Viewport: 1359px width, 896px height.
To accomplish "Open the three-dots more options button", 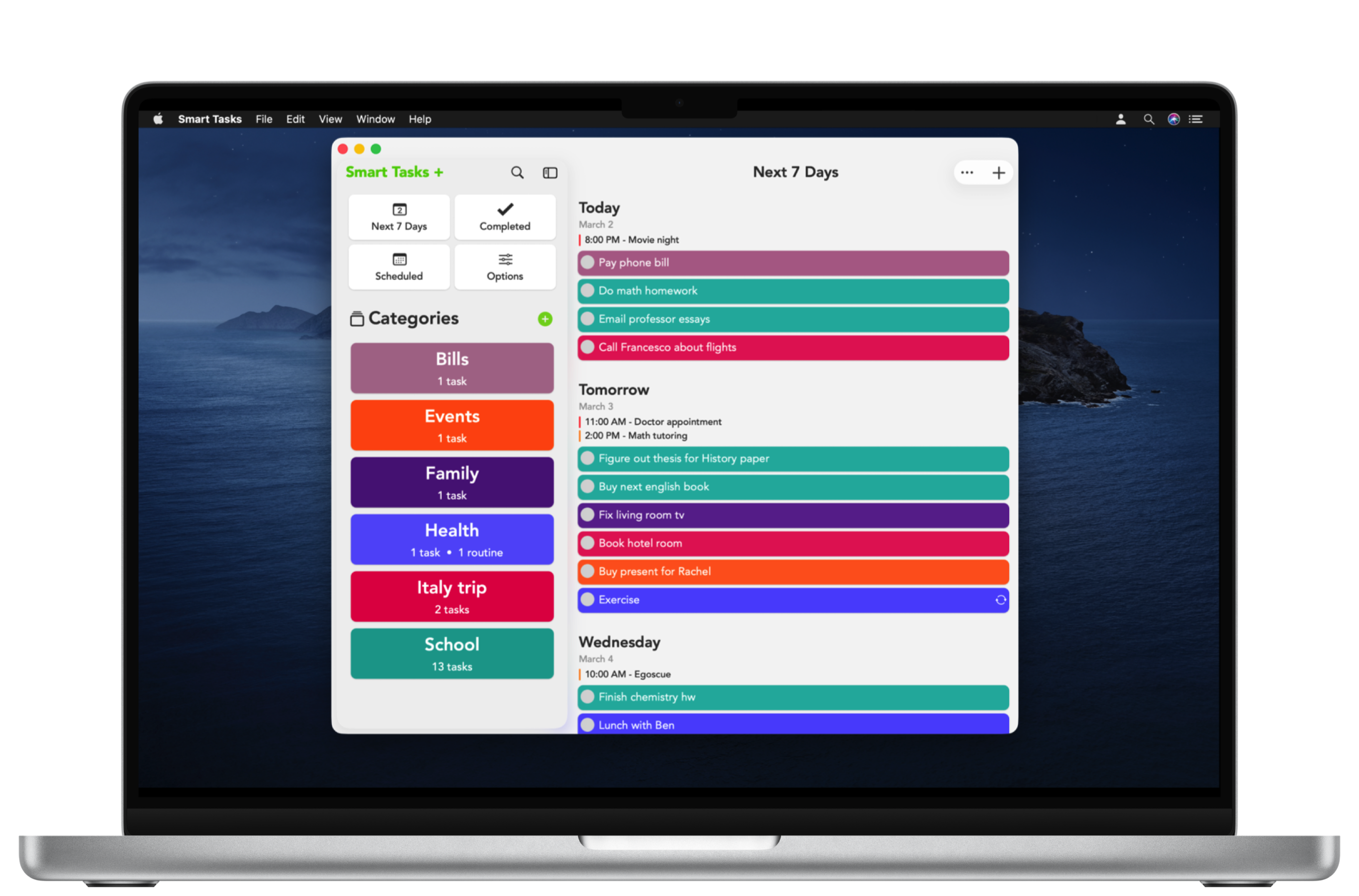I will 966,173.
